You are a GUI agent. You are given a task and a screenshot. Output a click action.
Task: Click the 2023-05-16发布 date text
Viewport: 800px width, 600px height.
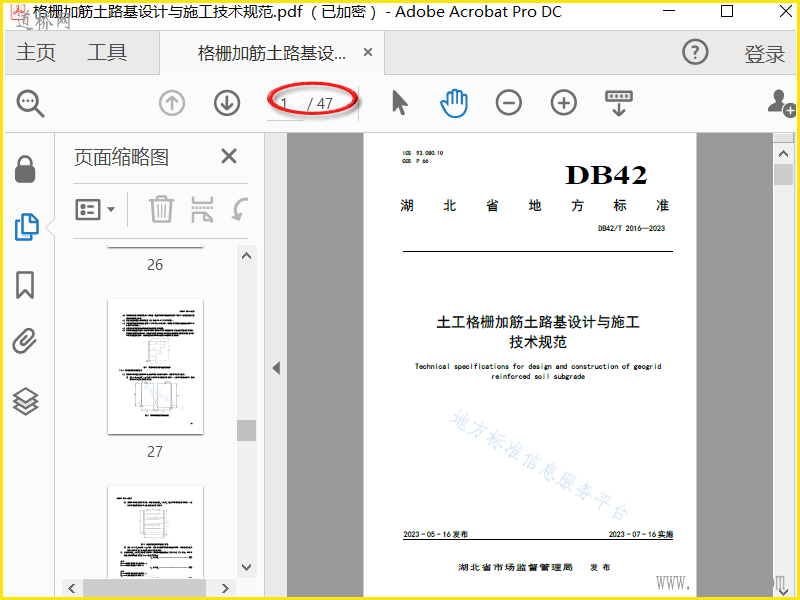coord(435,534)
